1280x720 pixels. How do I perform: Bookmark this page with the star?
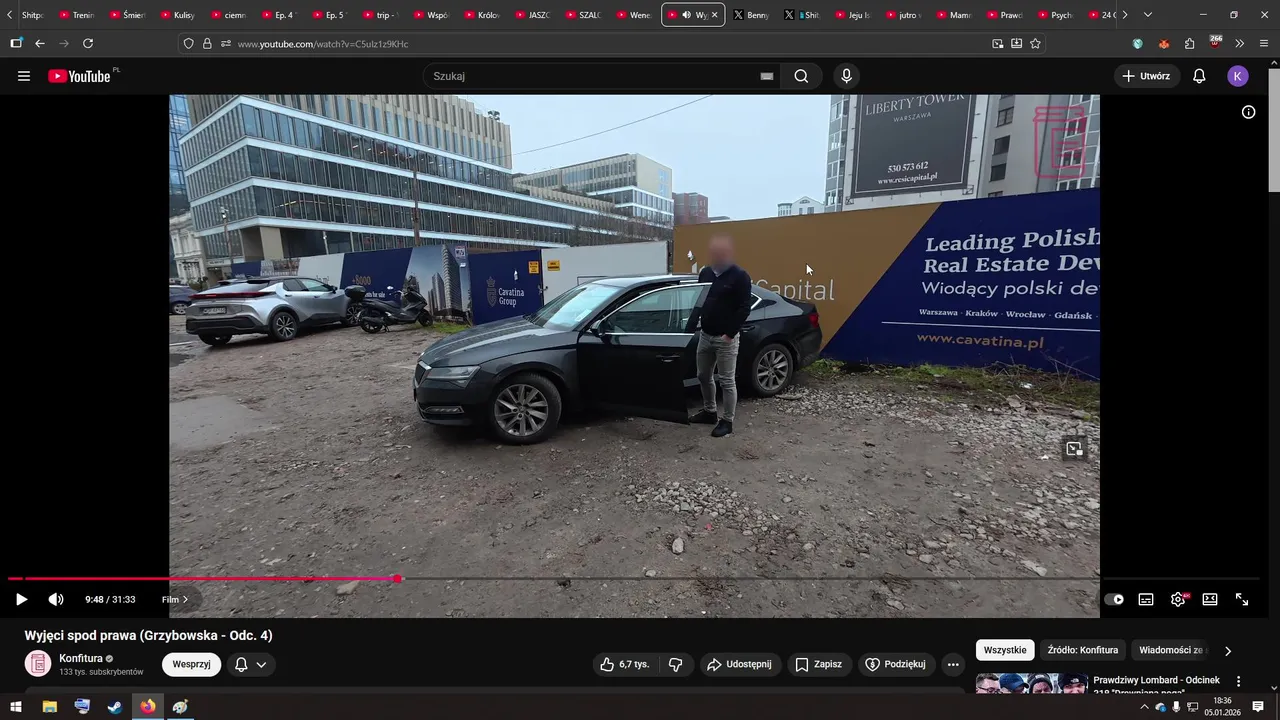click(x=1035, y=44)
